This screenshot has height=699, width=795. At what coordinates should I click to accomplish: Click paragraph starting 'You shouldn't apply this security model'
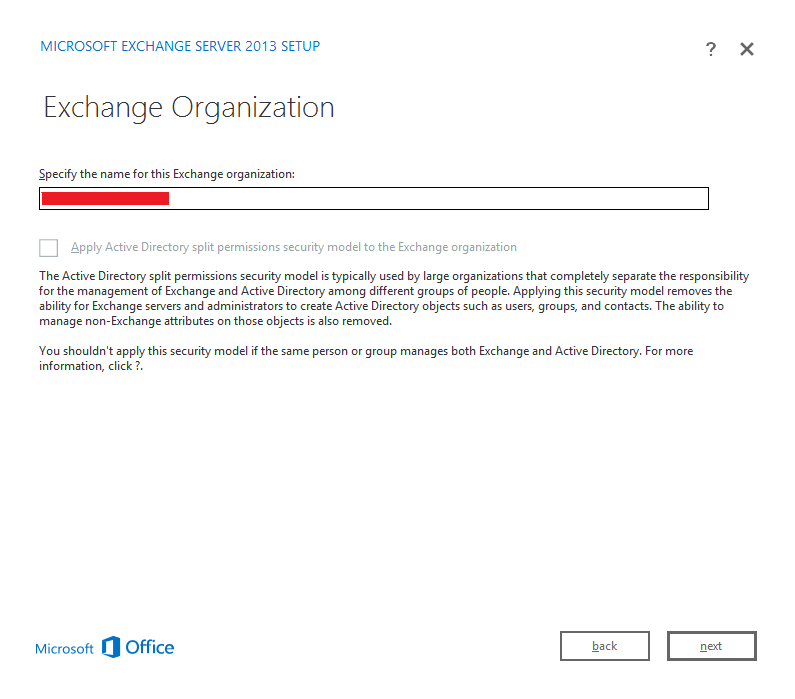point(366,358)
